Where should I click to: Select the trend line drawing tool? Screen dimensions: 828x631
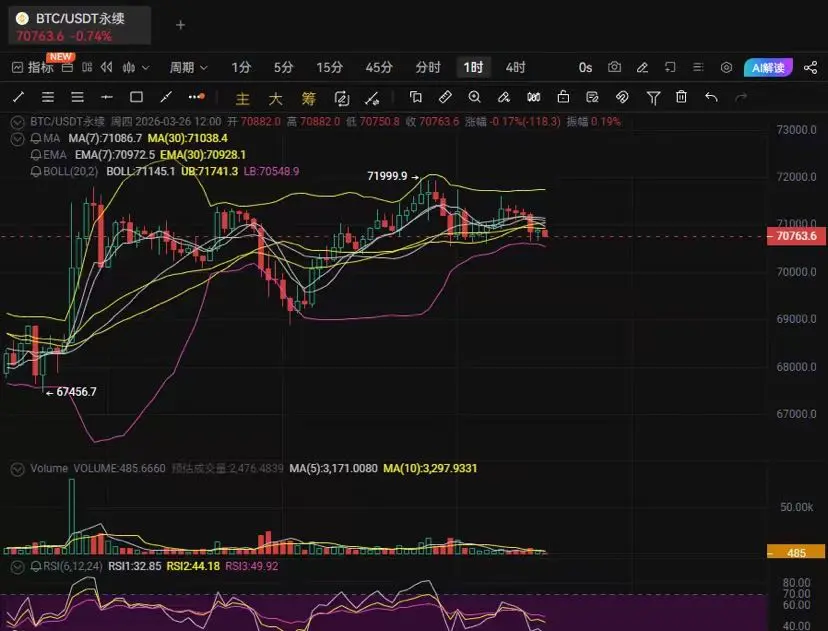point(17,97)
